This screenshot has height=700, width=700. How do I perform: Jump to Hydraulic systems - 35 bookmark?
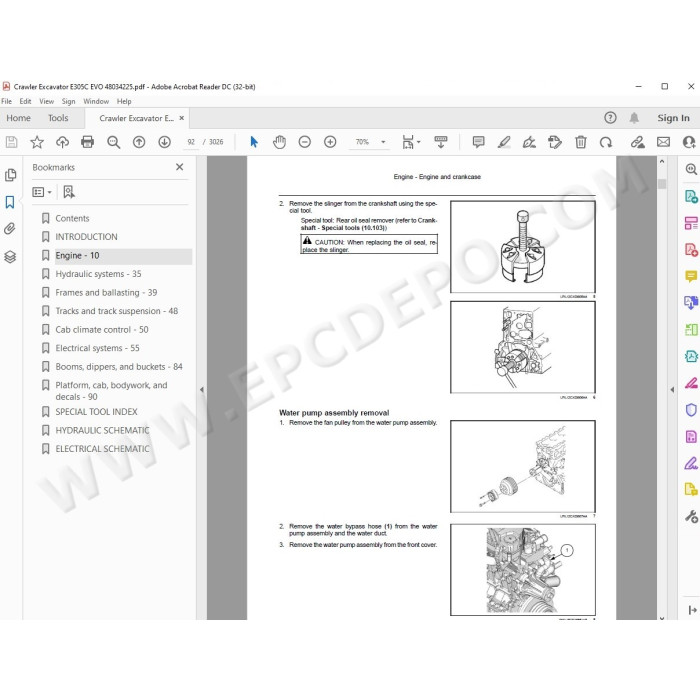pos(98,274)
